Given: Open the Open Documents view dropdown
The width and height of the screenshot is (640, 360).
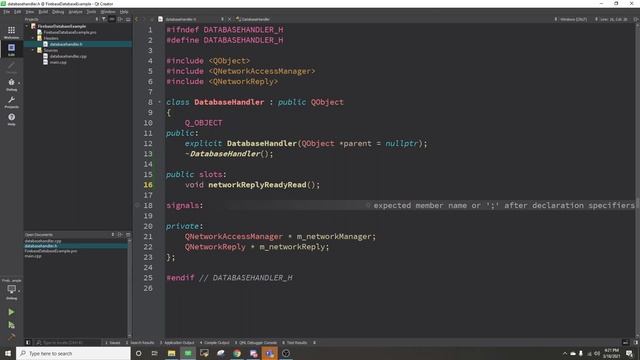Looking at the screenshot, I should [113, 235].
